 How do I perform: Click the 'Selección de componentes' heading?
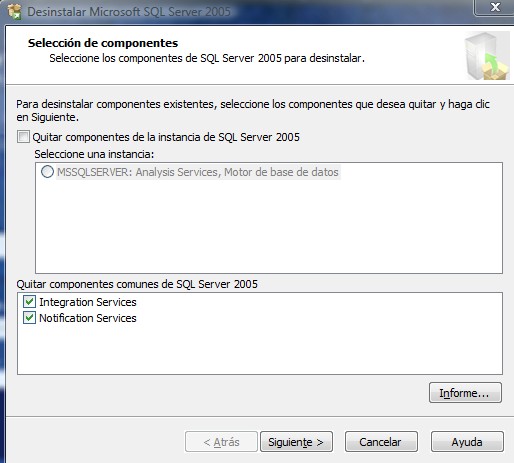103,43
